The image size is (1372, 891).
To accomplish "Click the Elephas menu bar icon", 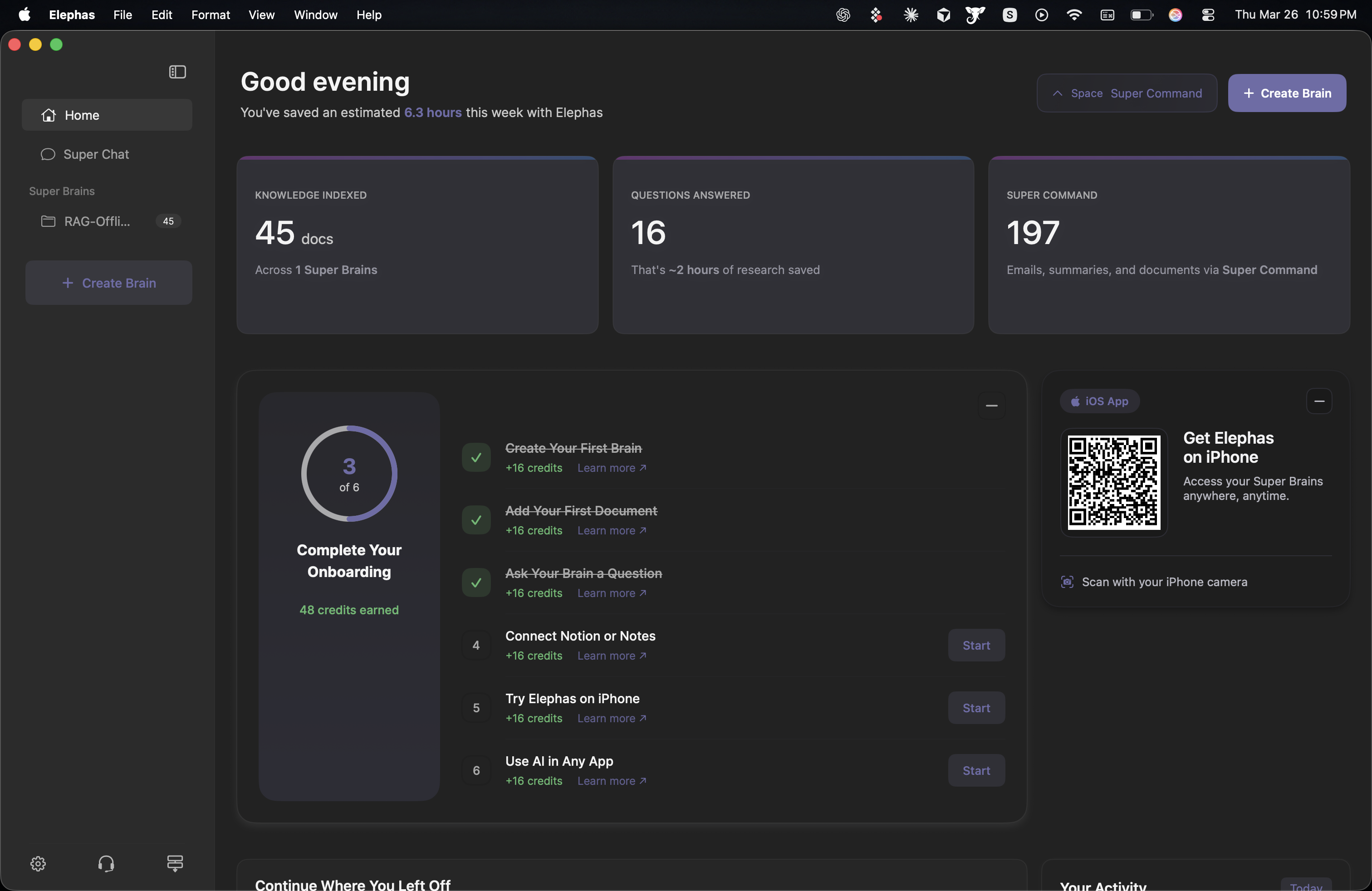I will coord(975,15).
